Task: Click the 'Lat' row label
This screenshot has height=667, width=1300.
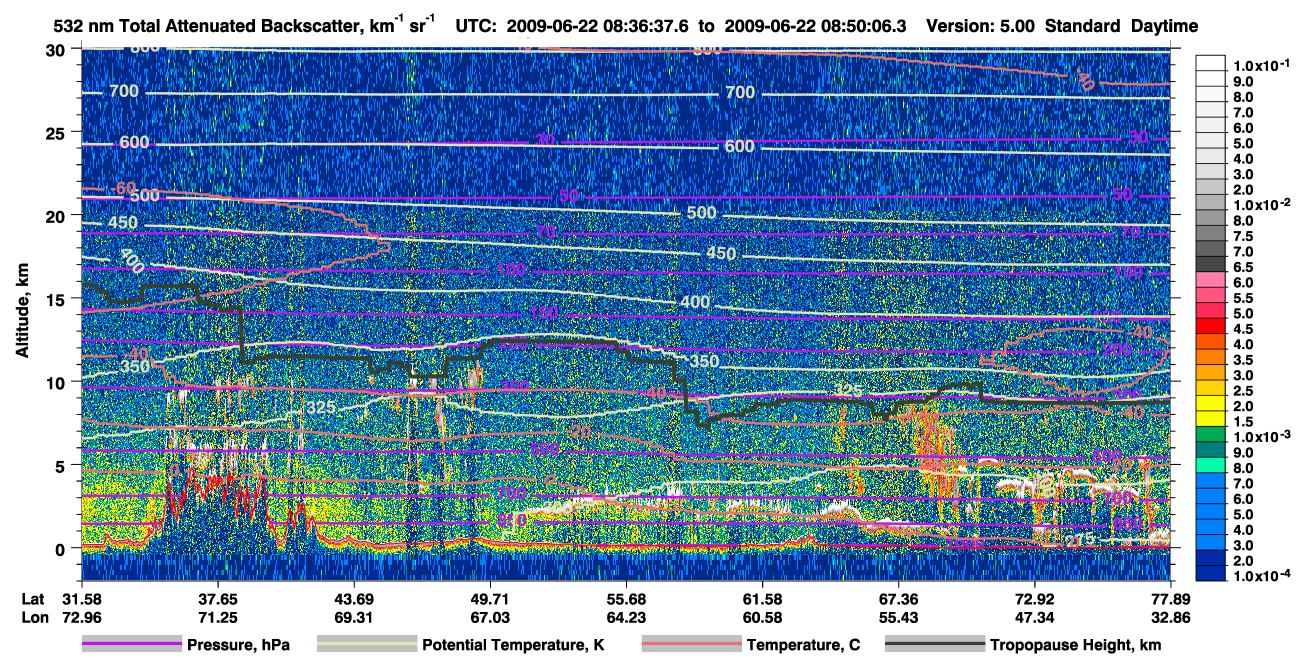Action: coord(33,600)
